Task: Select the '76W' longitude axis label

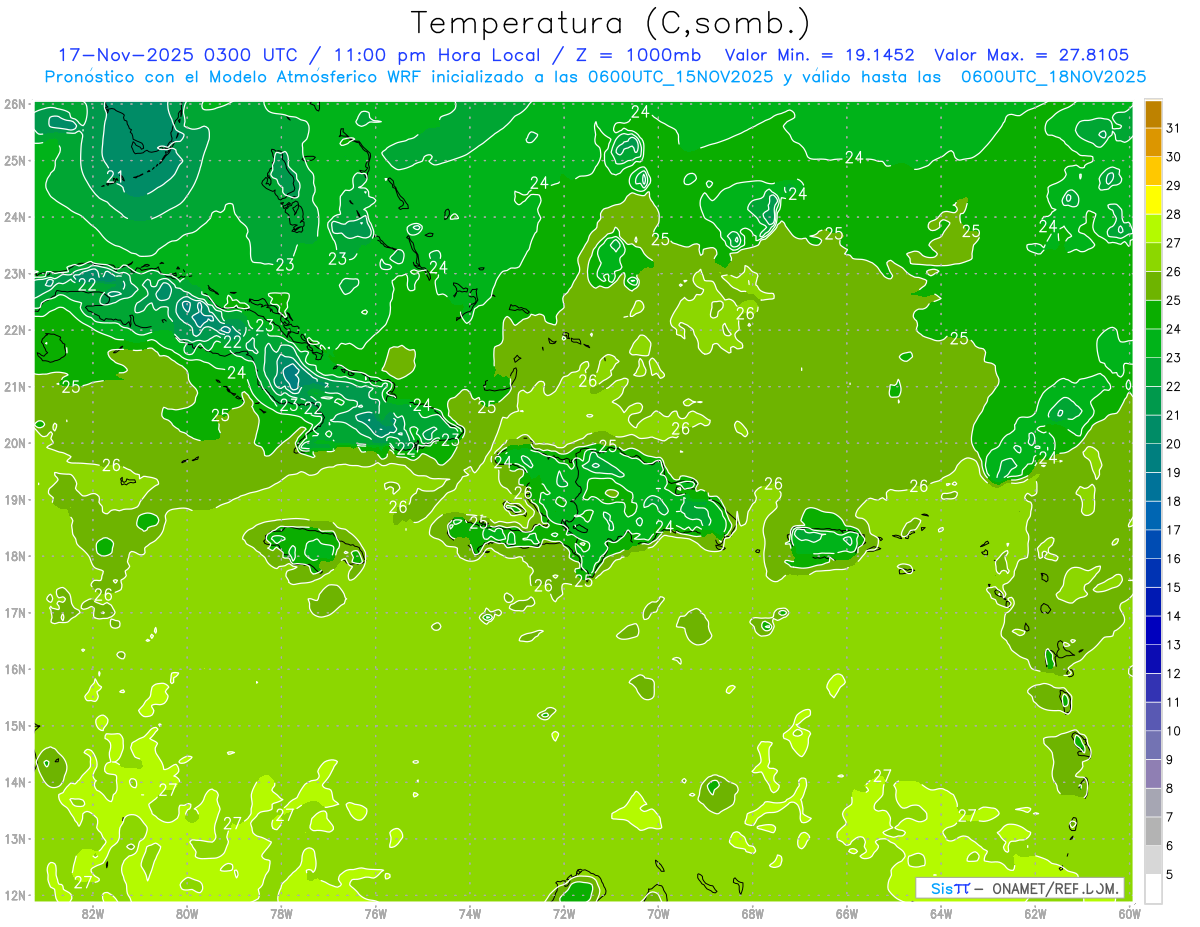Action: pyautogui.click(x=376, y=913)
